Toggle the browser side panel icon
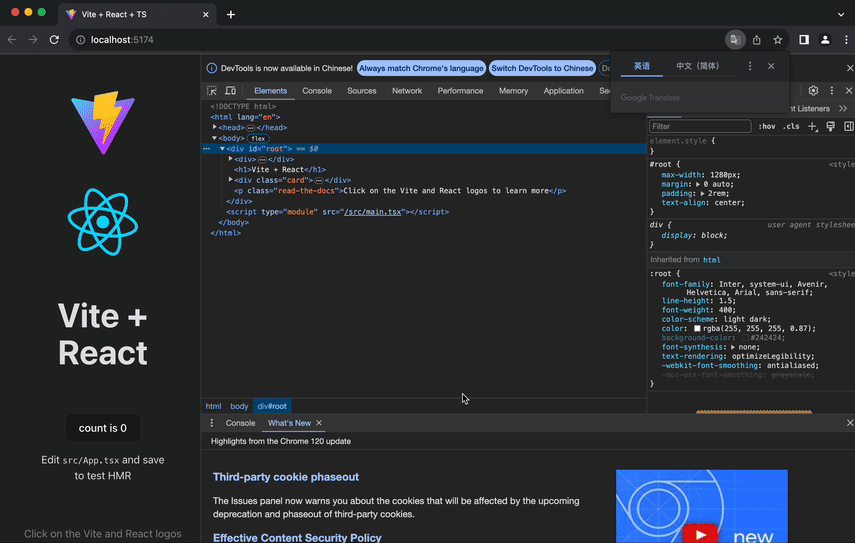This screenshot has width=855, height=543. coord(804,40)
